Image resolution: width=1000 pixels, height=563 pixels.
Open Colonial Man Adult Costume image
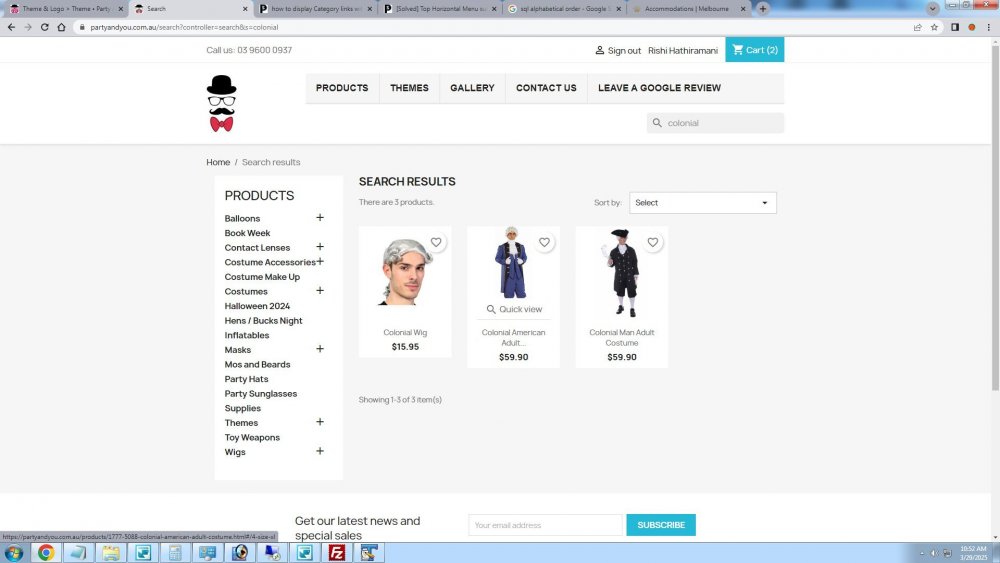click(x=622, y=273)
